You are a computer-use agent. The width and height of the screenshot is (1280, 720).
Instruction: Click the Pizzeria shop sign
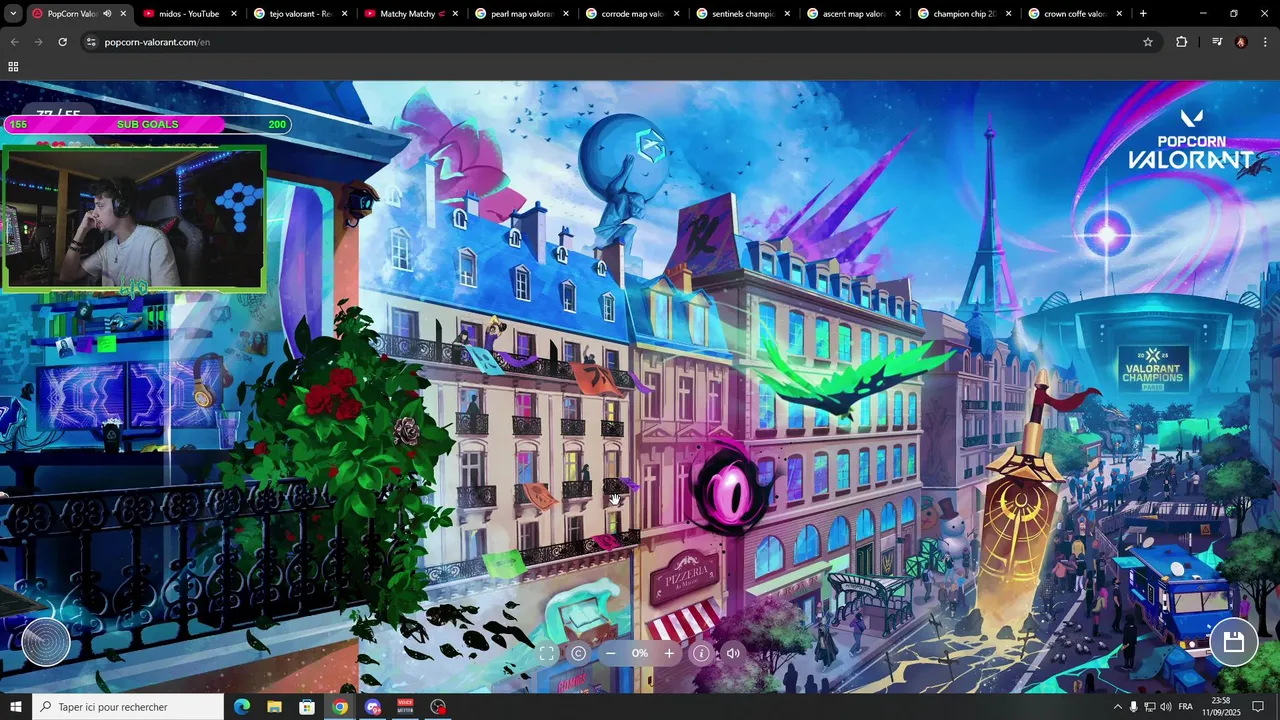684,576
